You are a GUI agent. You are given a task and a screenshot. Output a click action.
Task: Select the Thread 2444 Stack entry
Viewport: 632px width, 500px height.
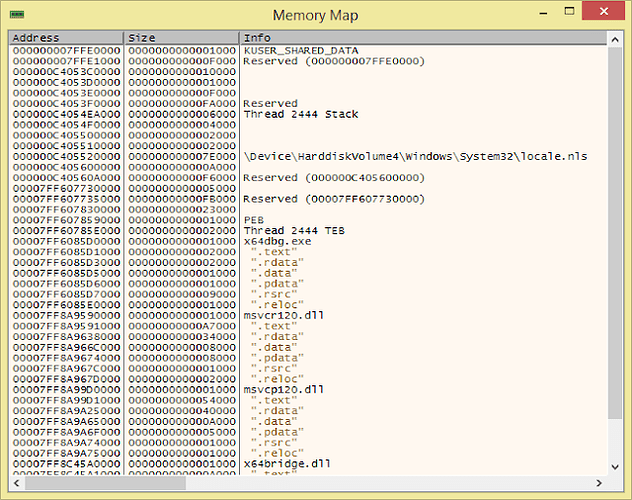tap(300, 114)
